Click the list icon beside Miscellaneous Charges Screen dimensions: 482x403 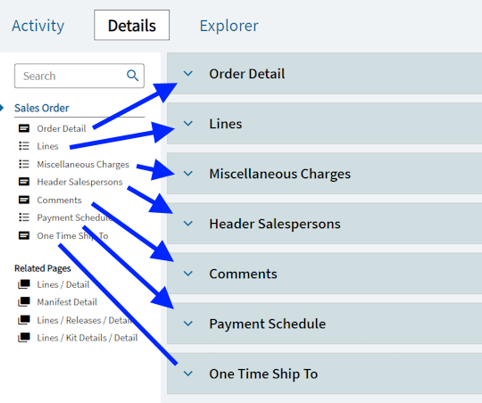(24, 164)
